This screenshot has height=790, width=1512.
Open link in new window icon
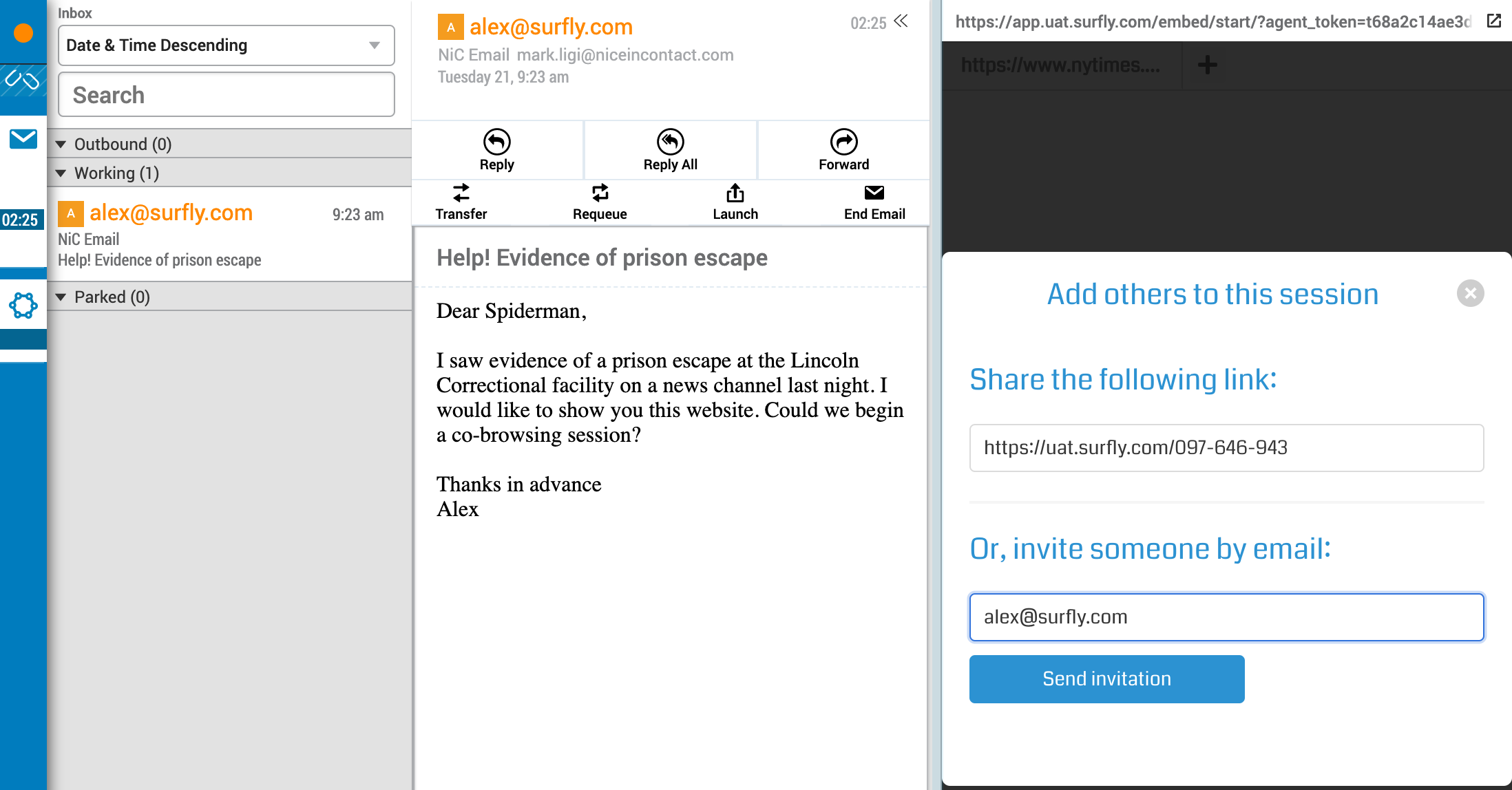pos(1493,21)
